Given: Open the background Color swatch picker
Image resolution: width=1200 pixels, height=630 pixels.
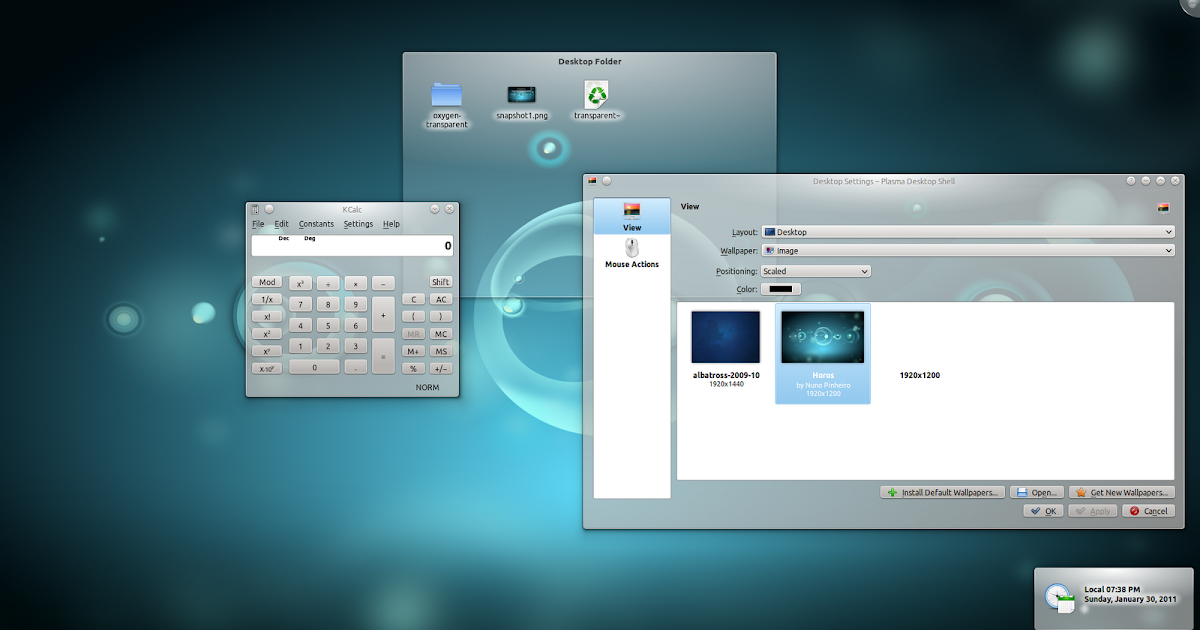Looking at the screenshot, I should pos(780,288).
